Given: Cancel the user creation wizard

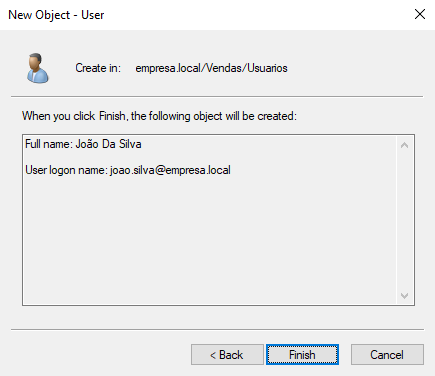Looking at the screenshot, I should (387, 355).
